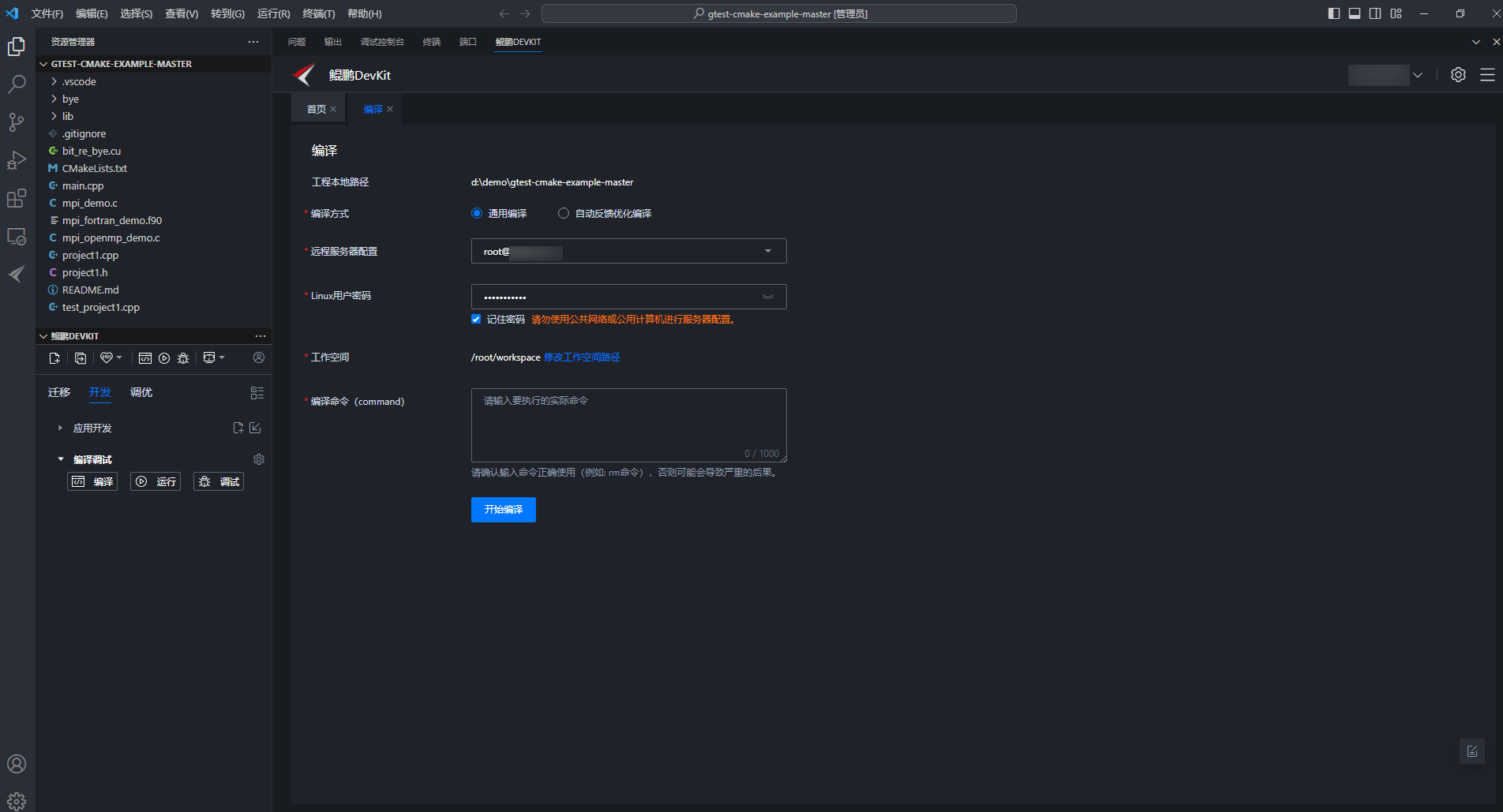
Task: Click user account icon in DevKit toolbar
Action: (x=259, y=357)
